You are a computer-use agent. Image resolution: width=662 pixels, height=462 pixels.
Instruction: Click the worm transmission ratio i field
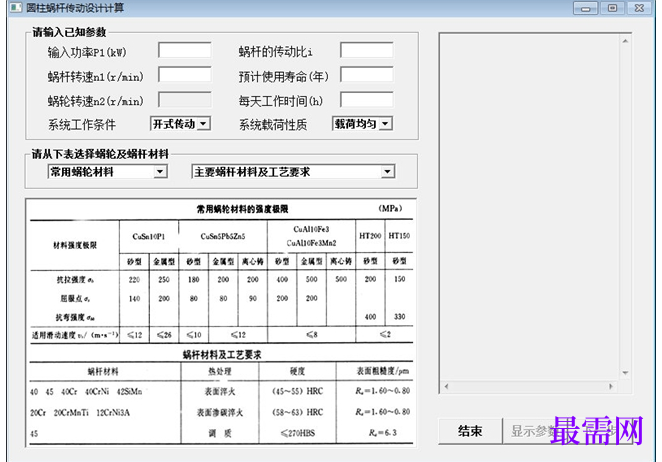click(367, 50)
